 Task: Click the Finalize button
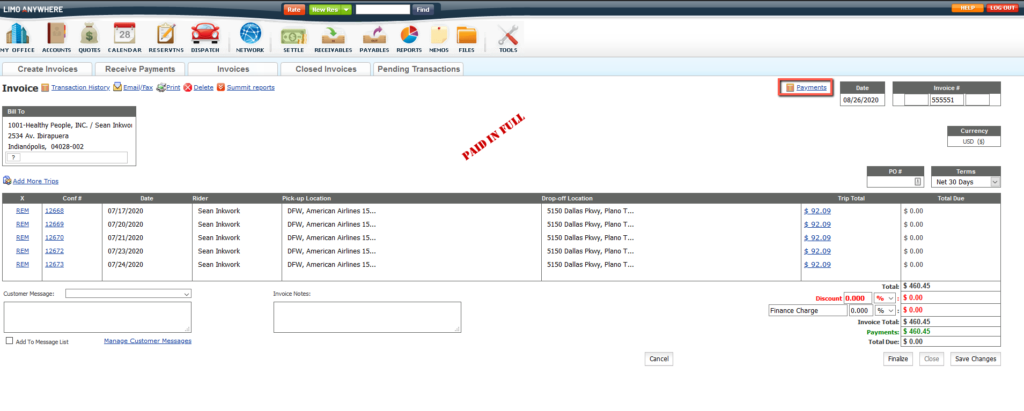click(899, 359)
